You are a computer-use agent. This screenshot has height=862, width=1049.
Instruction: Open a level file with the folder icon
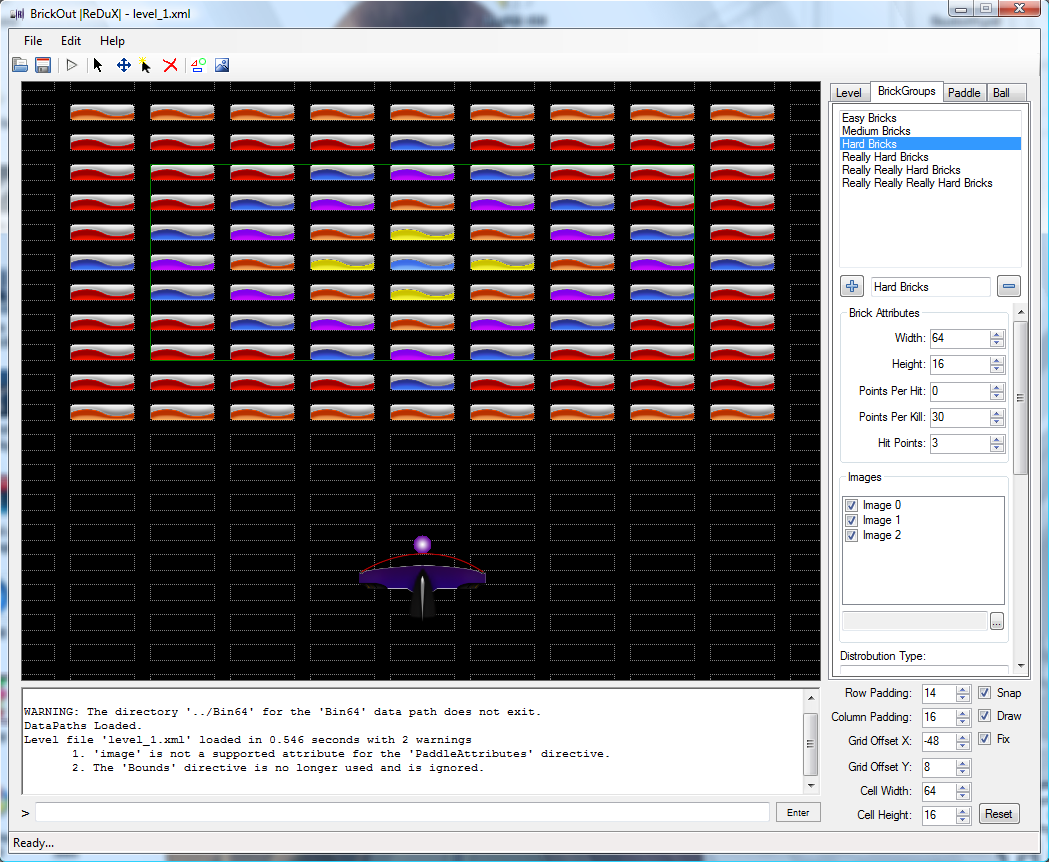[20, 65]
